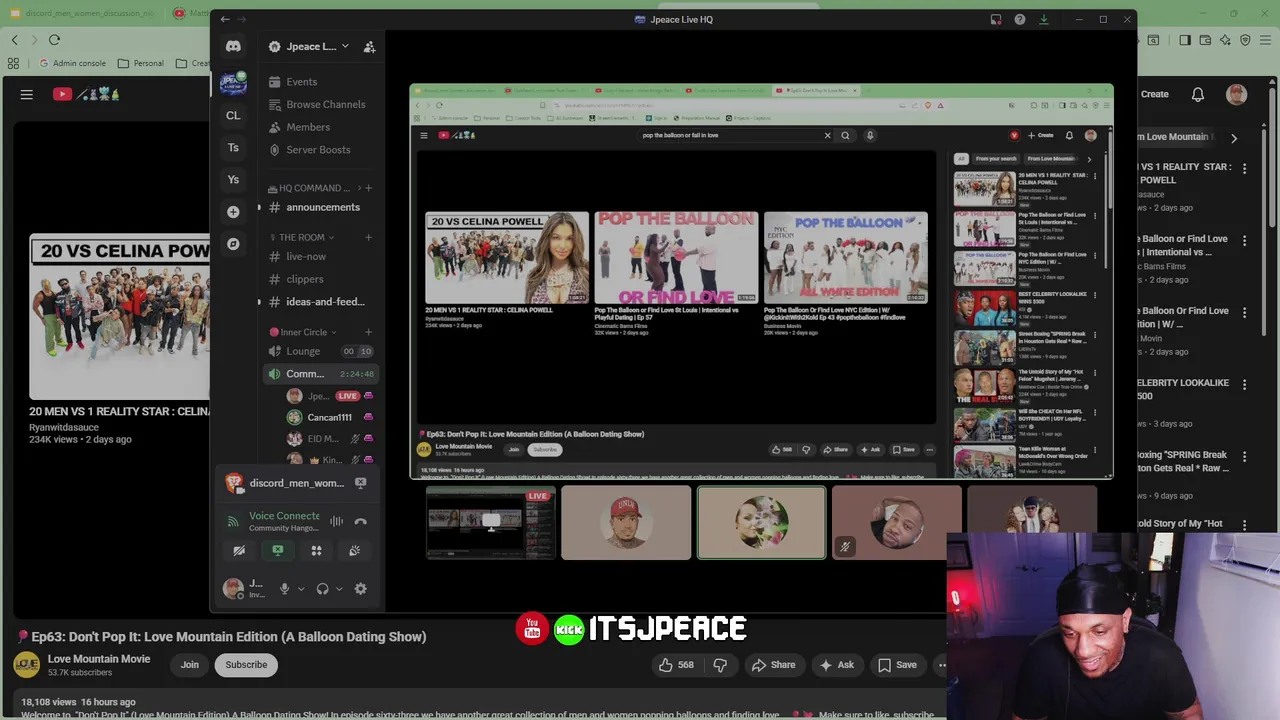Click YouTube Create button
The image size is (1280, 720).
point(1154,94)
